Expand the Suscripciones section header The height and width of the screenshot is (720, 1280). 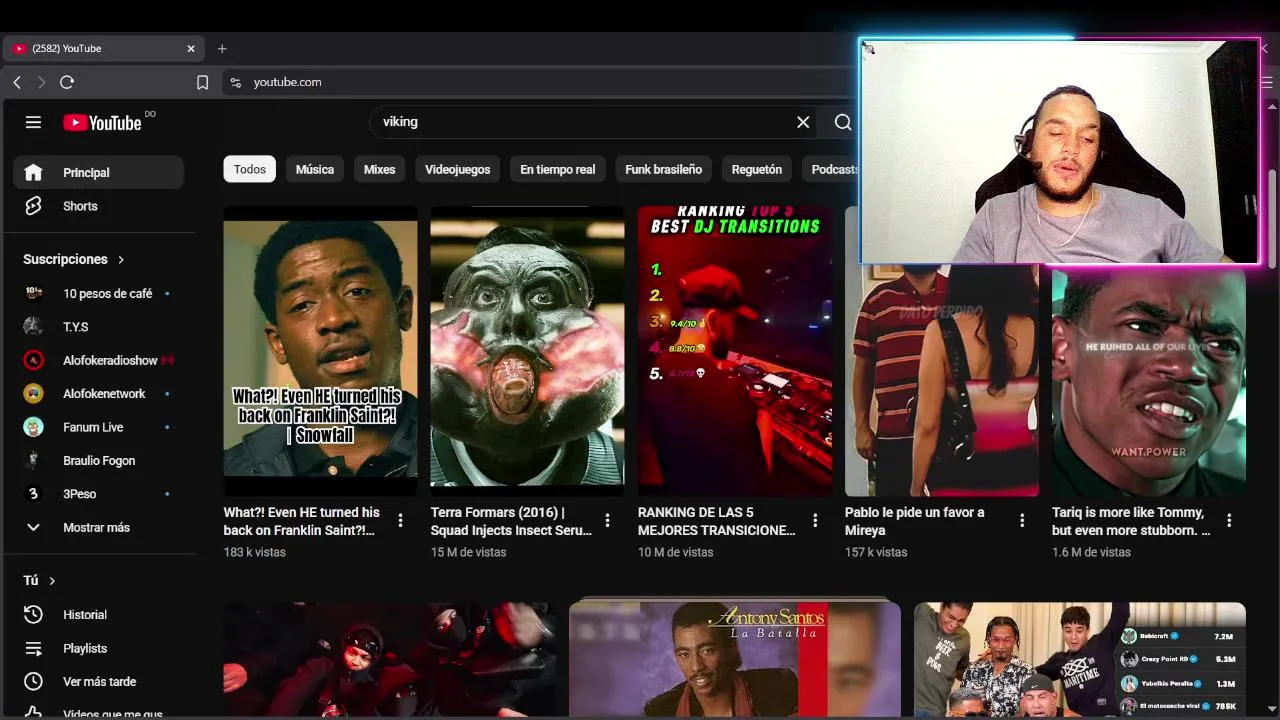tap(74, 259)
